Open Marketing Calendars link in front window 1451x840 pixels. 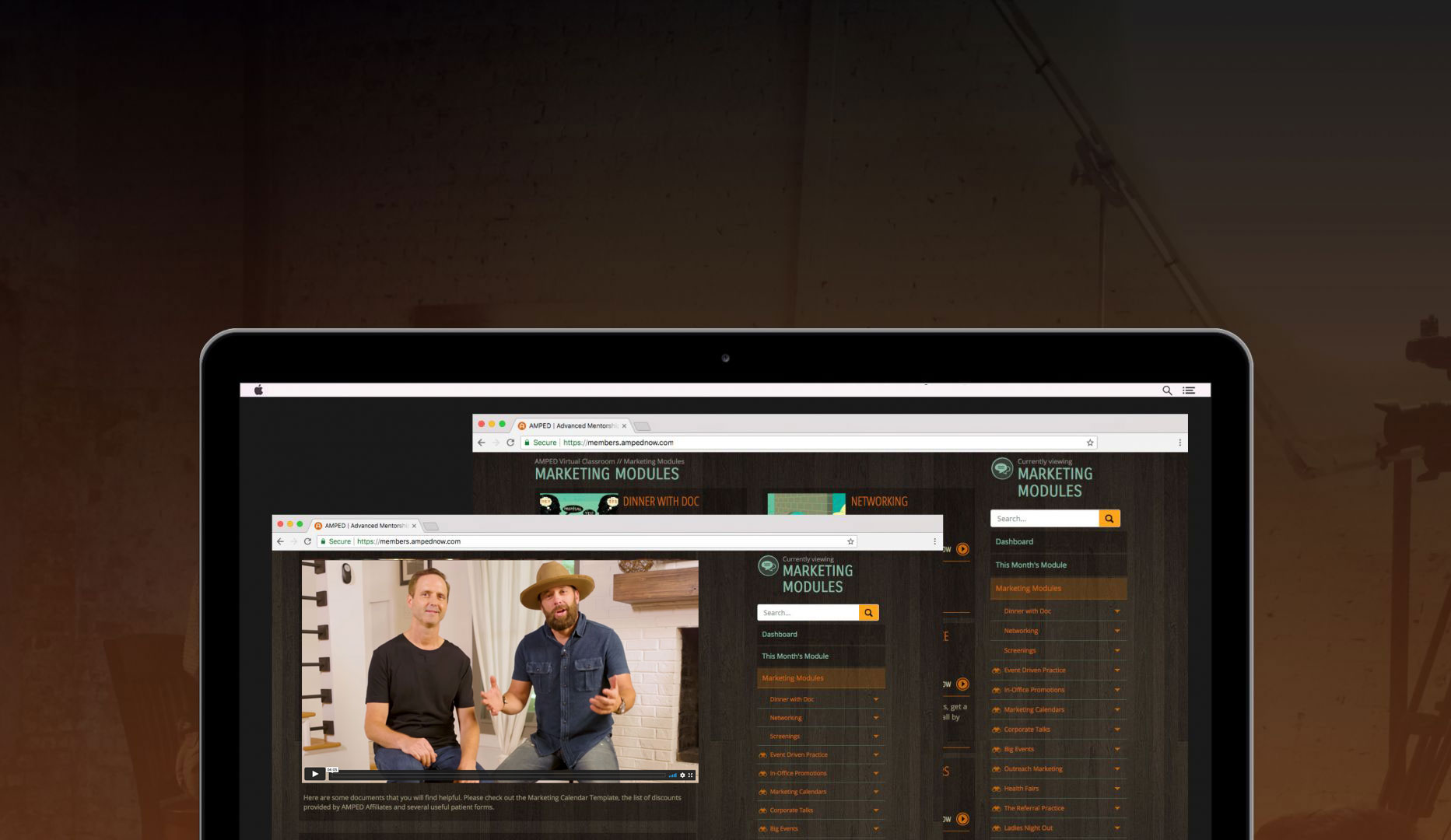coord(797,792)
